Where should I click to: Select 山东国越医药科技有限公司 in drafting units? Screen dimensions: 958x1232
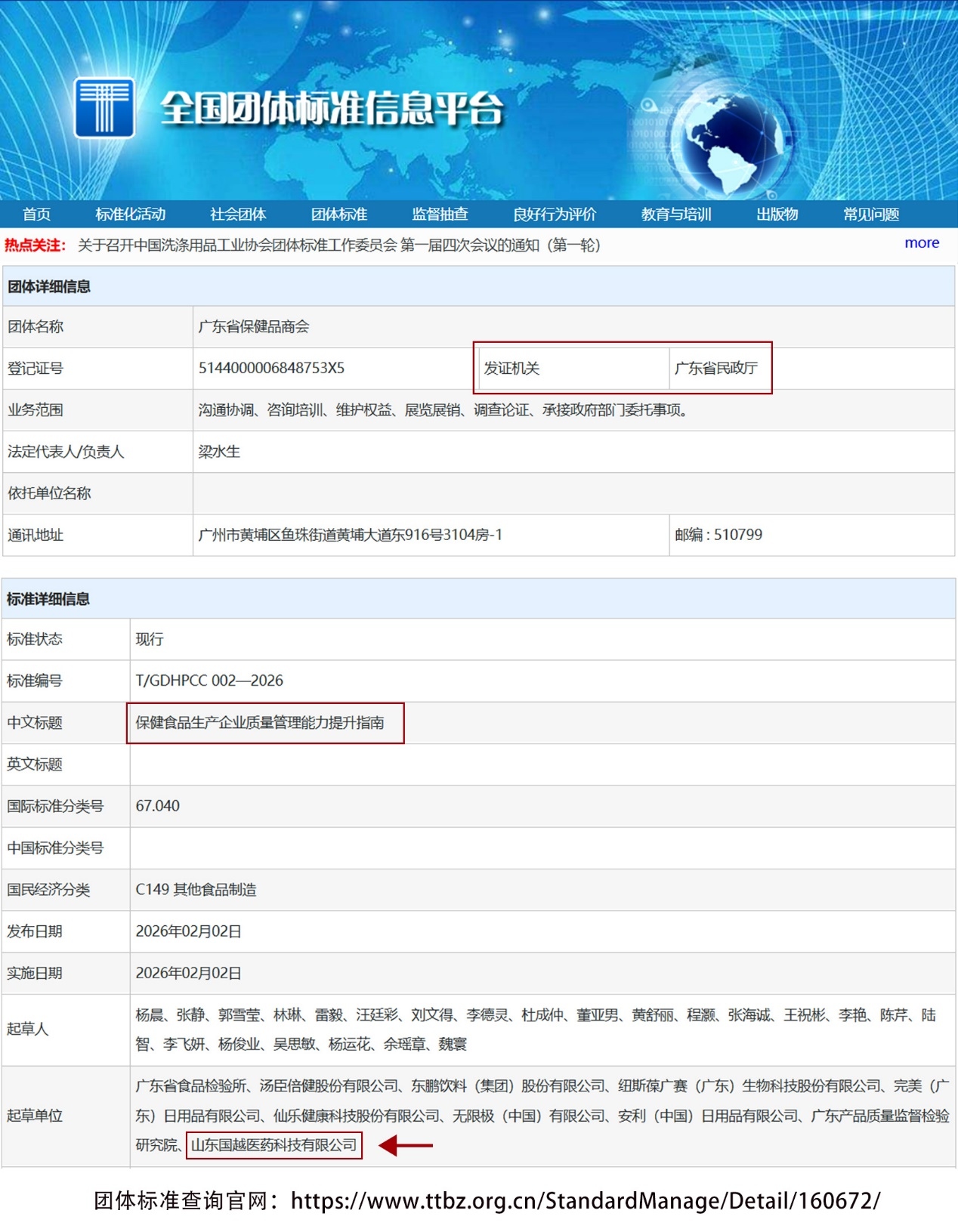274,1145
